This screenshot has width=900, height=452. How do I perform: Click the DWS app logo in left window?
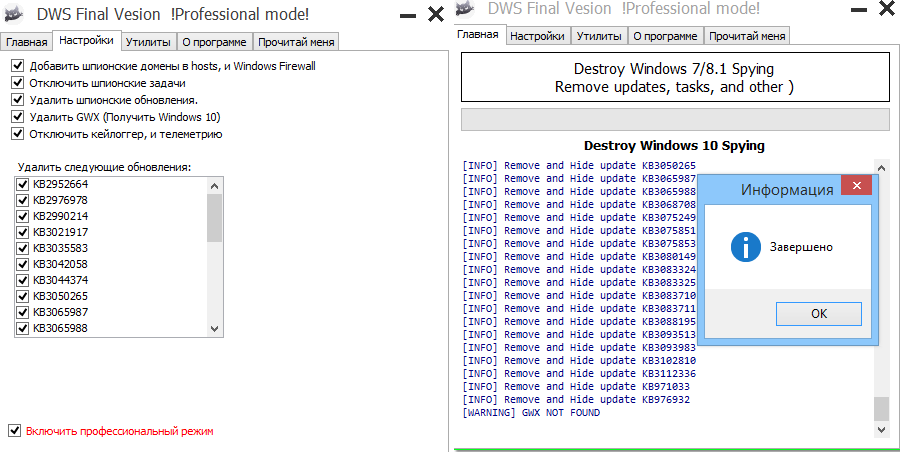(x=14, y=14)
